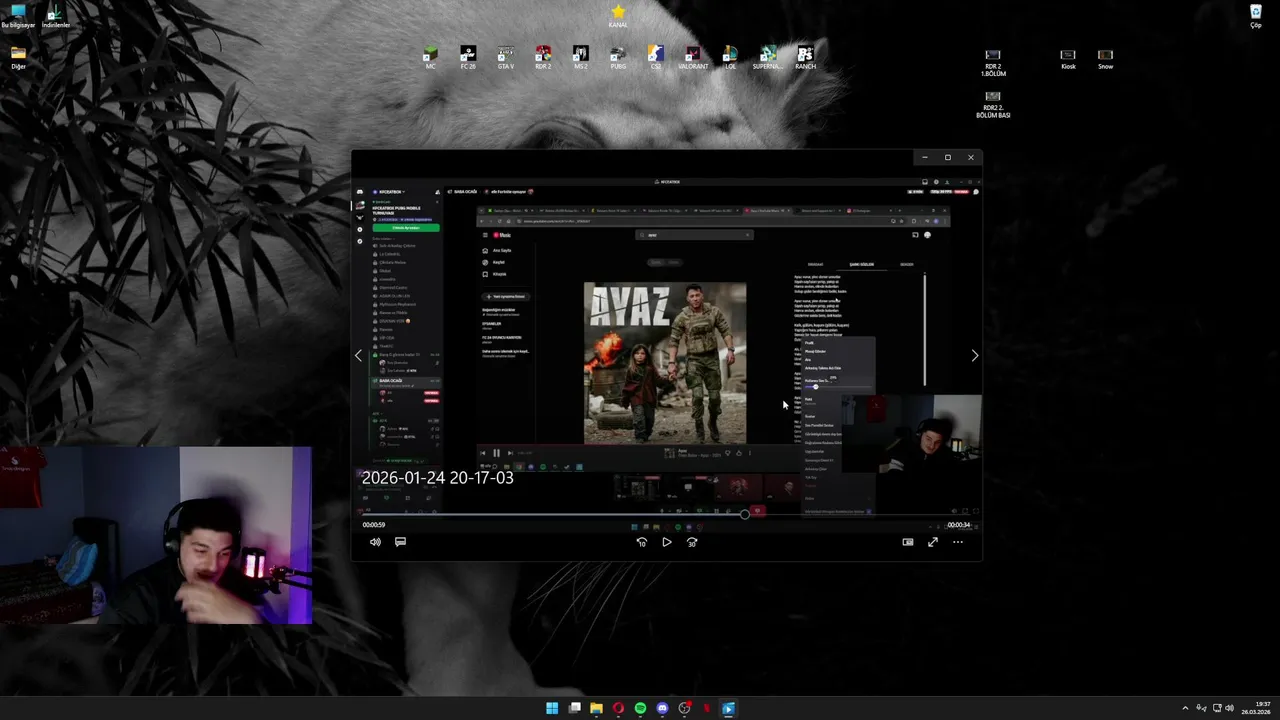Mute the video player volume
1280x720 pixels.
tap(375, 542)
